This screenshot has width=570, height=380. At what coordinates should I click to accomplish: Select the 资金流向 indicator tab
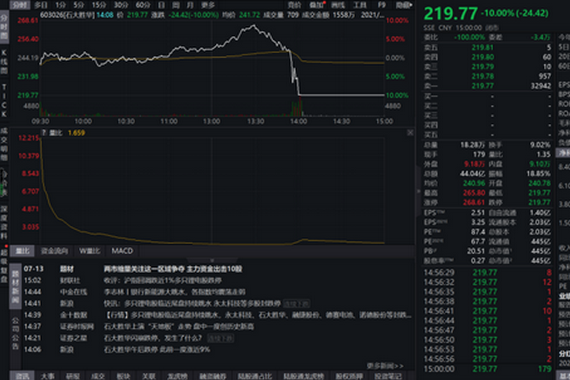tap(55, 251)
